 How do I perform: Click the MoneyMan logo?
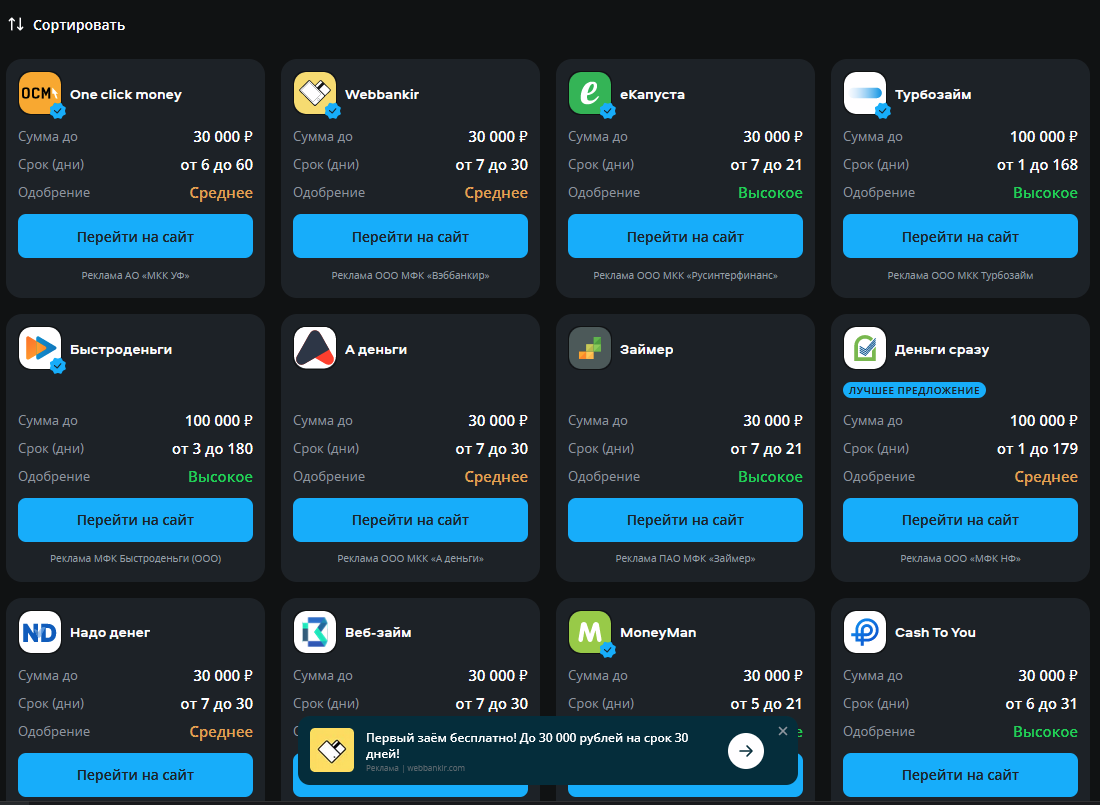pyautogui.click(x=589, y=632)
